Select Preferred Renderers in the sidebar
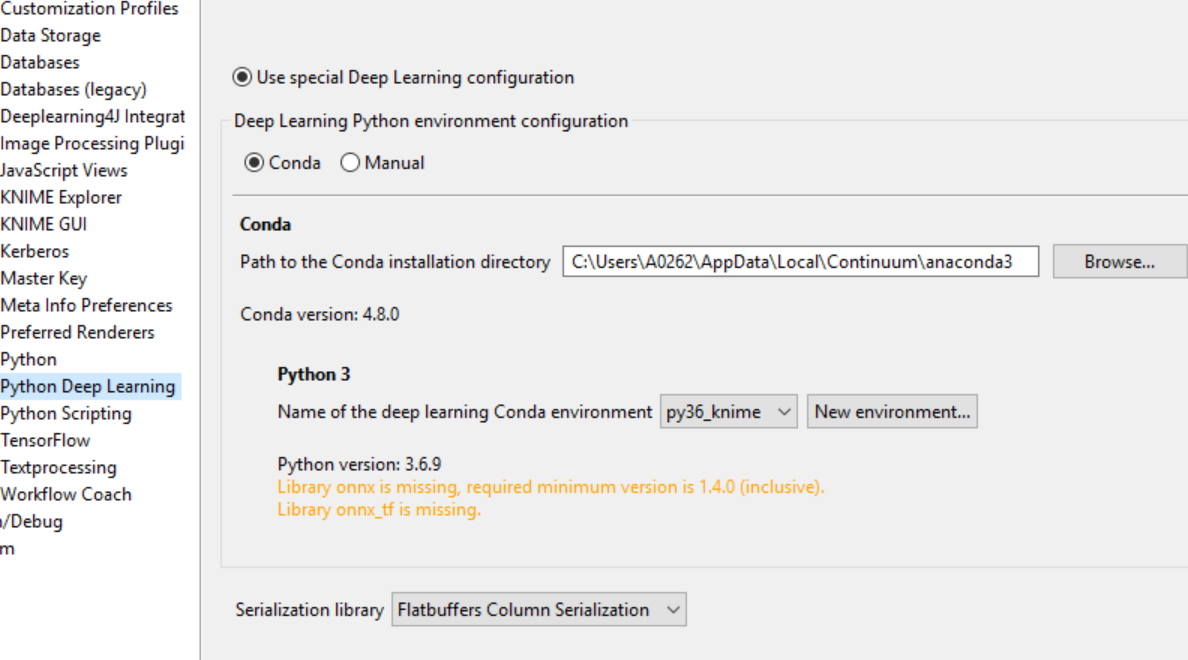This screenshot has height=660, width=1188. tap(77, 332)
